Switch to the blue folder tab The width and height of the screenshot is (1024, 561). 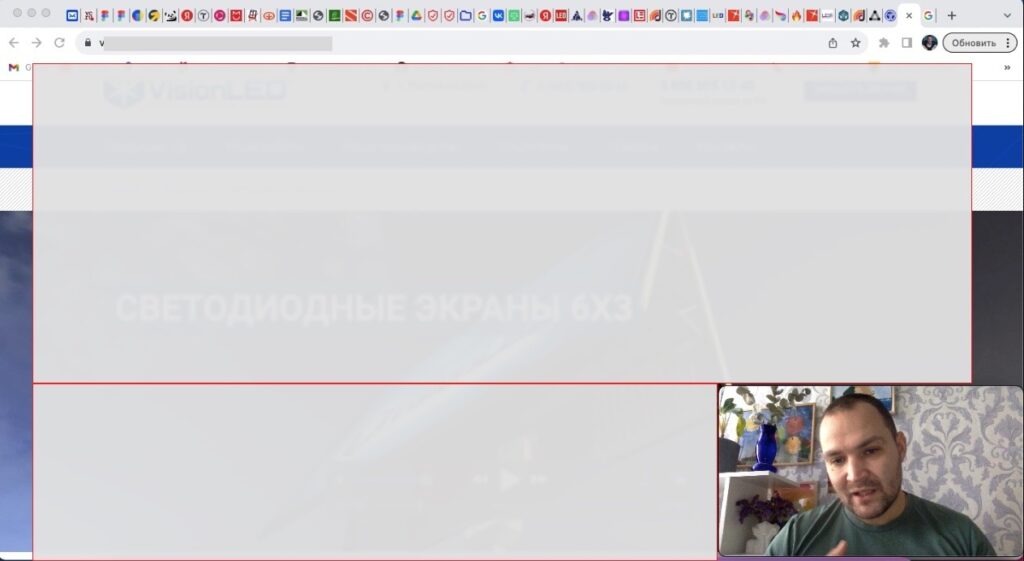coord(466,16)
